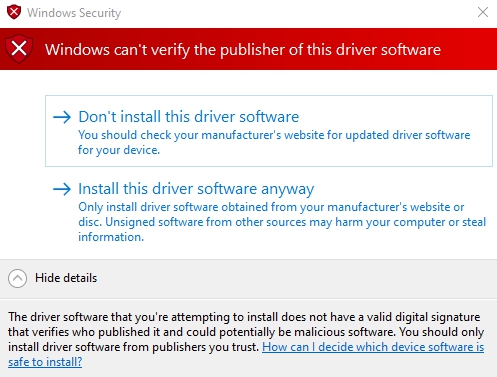
Task: Click the text "You should check your manufacturer's website"
Action: click(201, 135)
